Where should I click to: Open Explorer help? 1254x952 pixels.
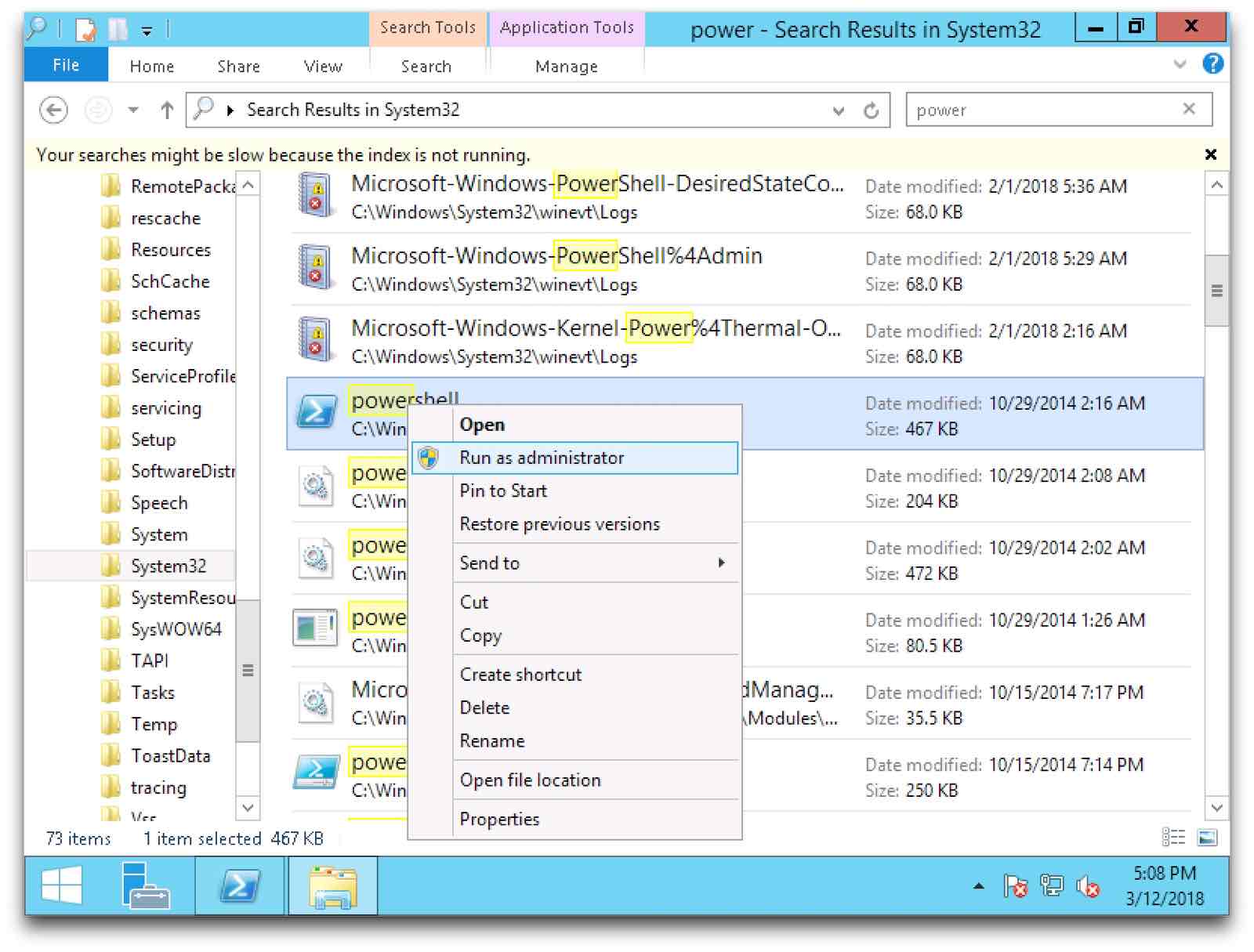[1212, 64]
